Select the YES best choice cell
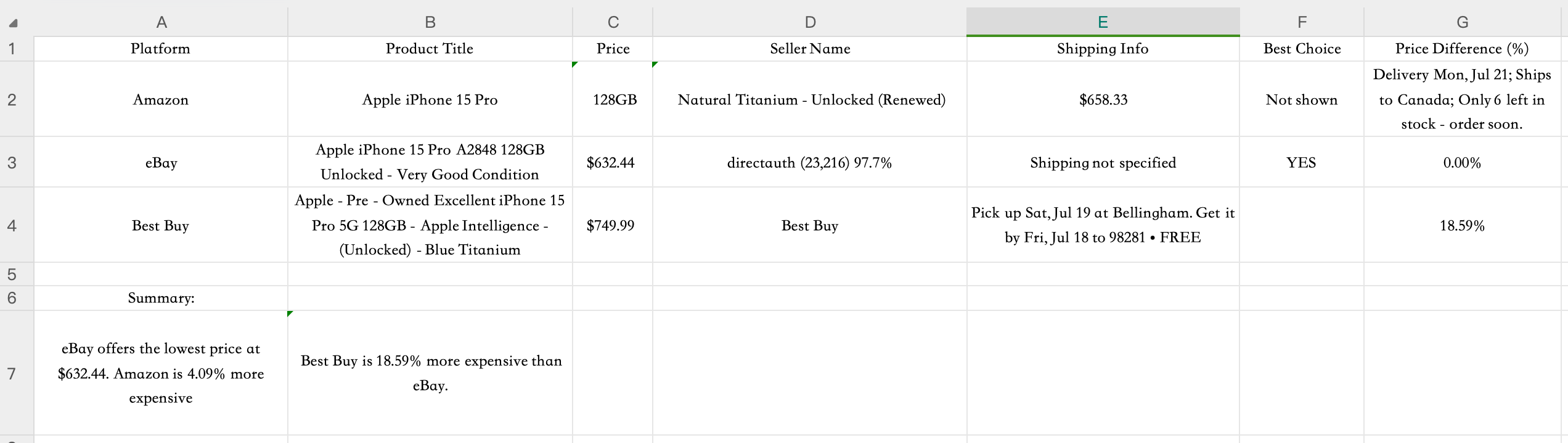The width and height of the screenshot is (1568, 443). (x=1302, y=162)
